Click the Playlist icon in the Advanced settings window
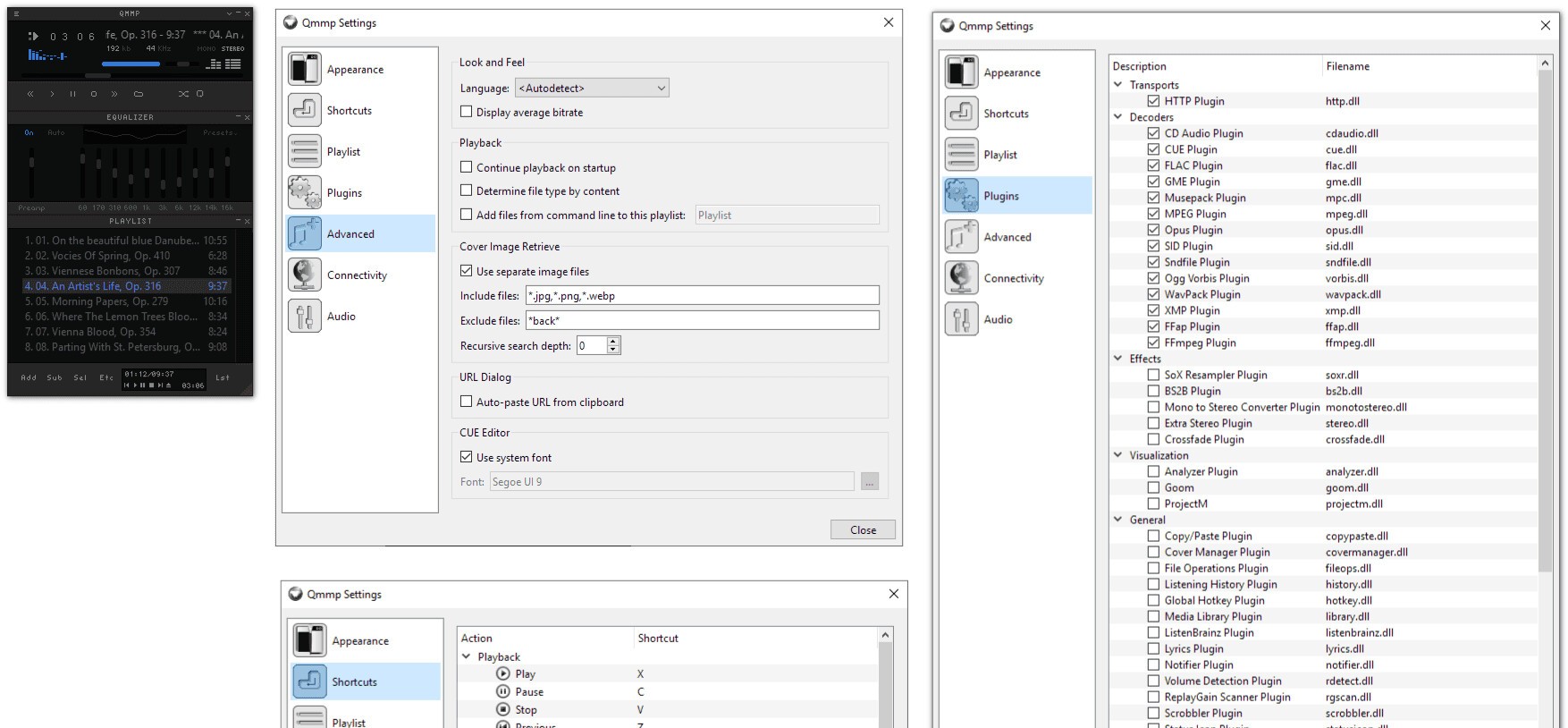The image size is (1568, 728). pos(304,151)
